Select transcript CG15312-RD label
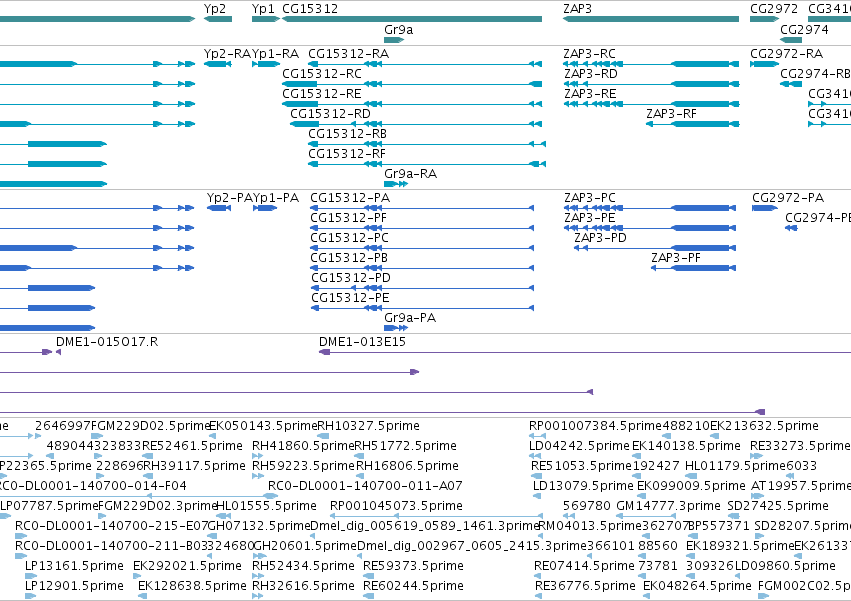 [331, 113]
